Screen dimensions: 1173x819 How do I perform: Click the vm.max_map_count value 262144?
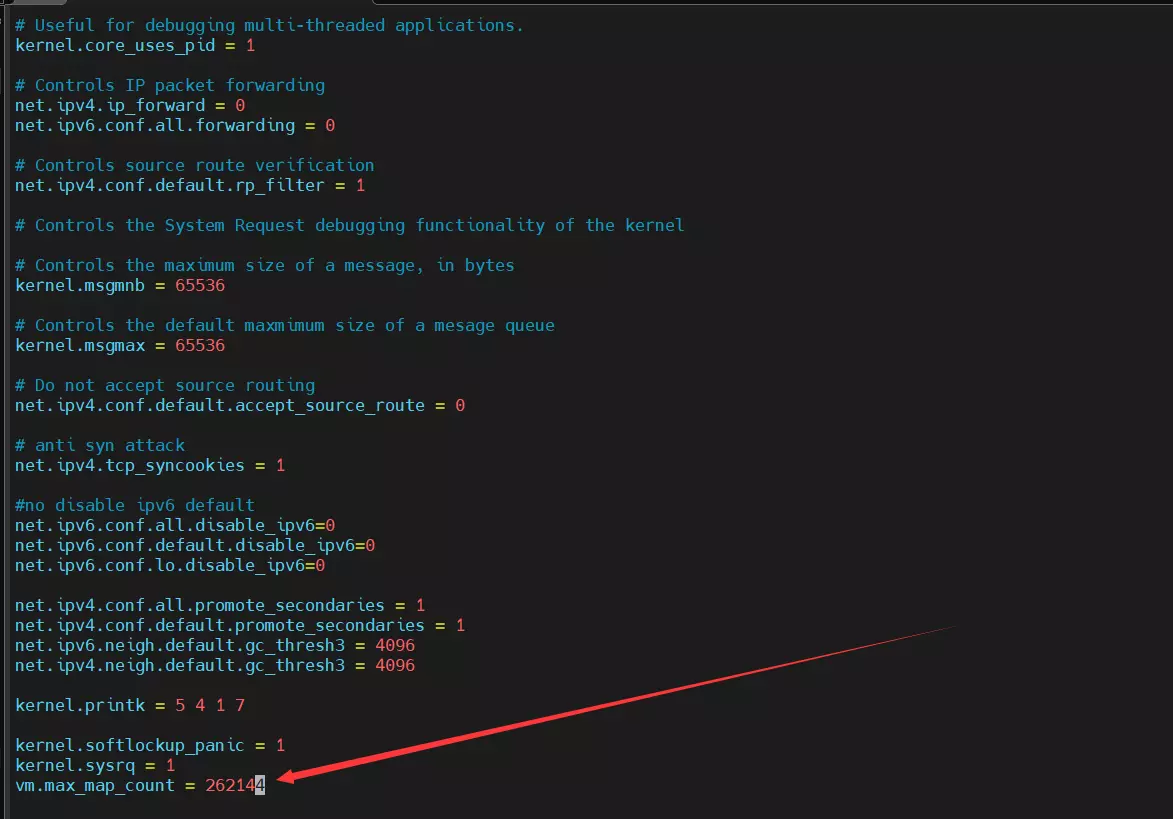[x=235, y=786]
